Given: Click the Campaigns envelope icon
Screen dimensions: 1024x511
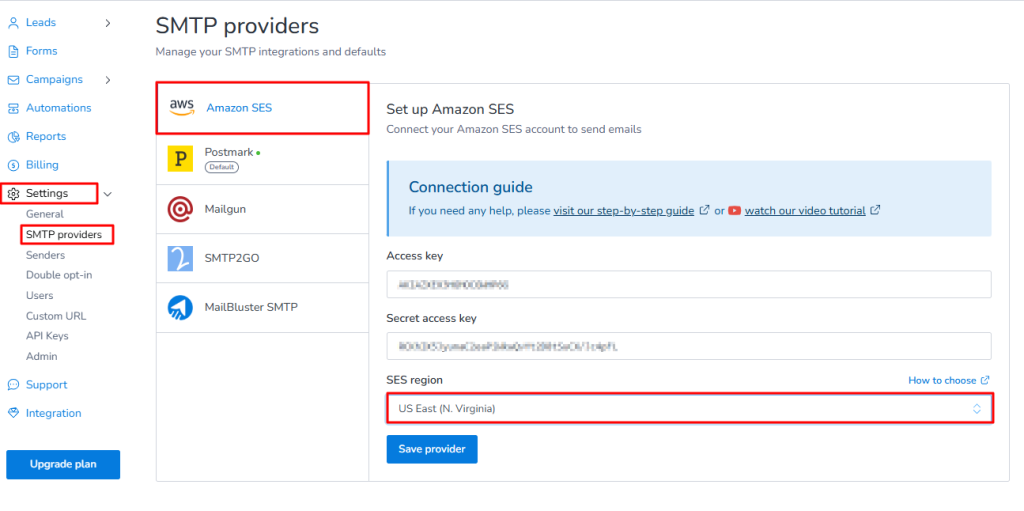Looking at the screenshot, I should point(13,80).
